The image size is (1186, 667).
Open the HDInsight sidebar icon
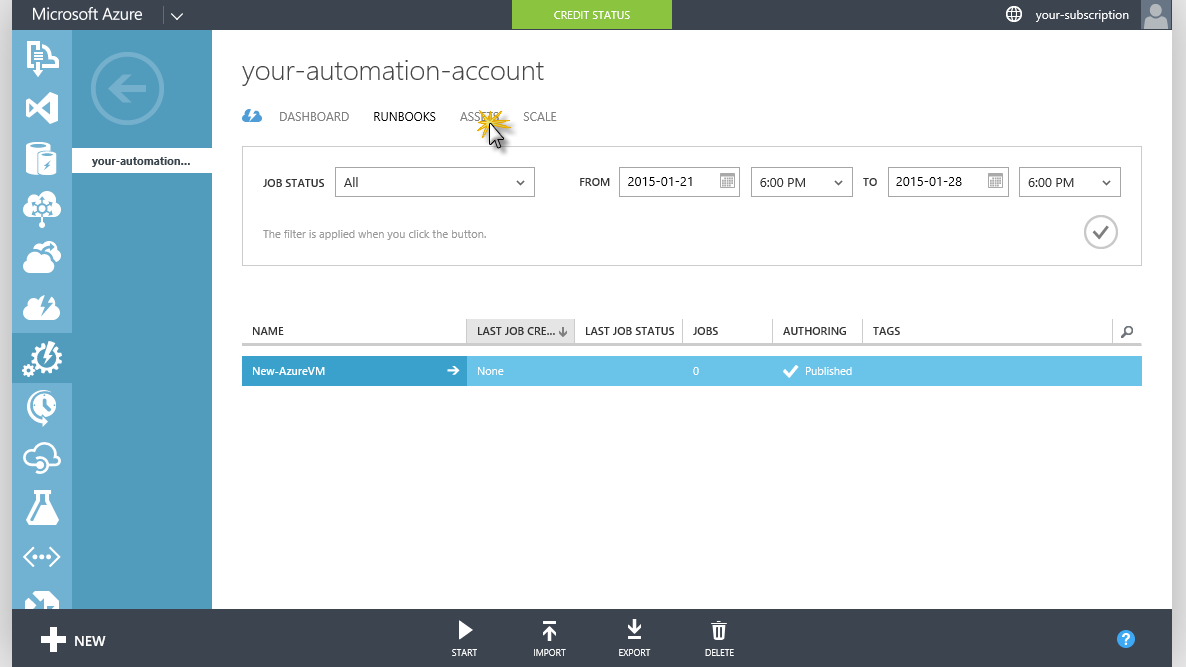point(42,209)
